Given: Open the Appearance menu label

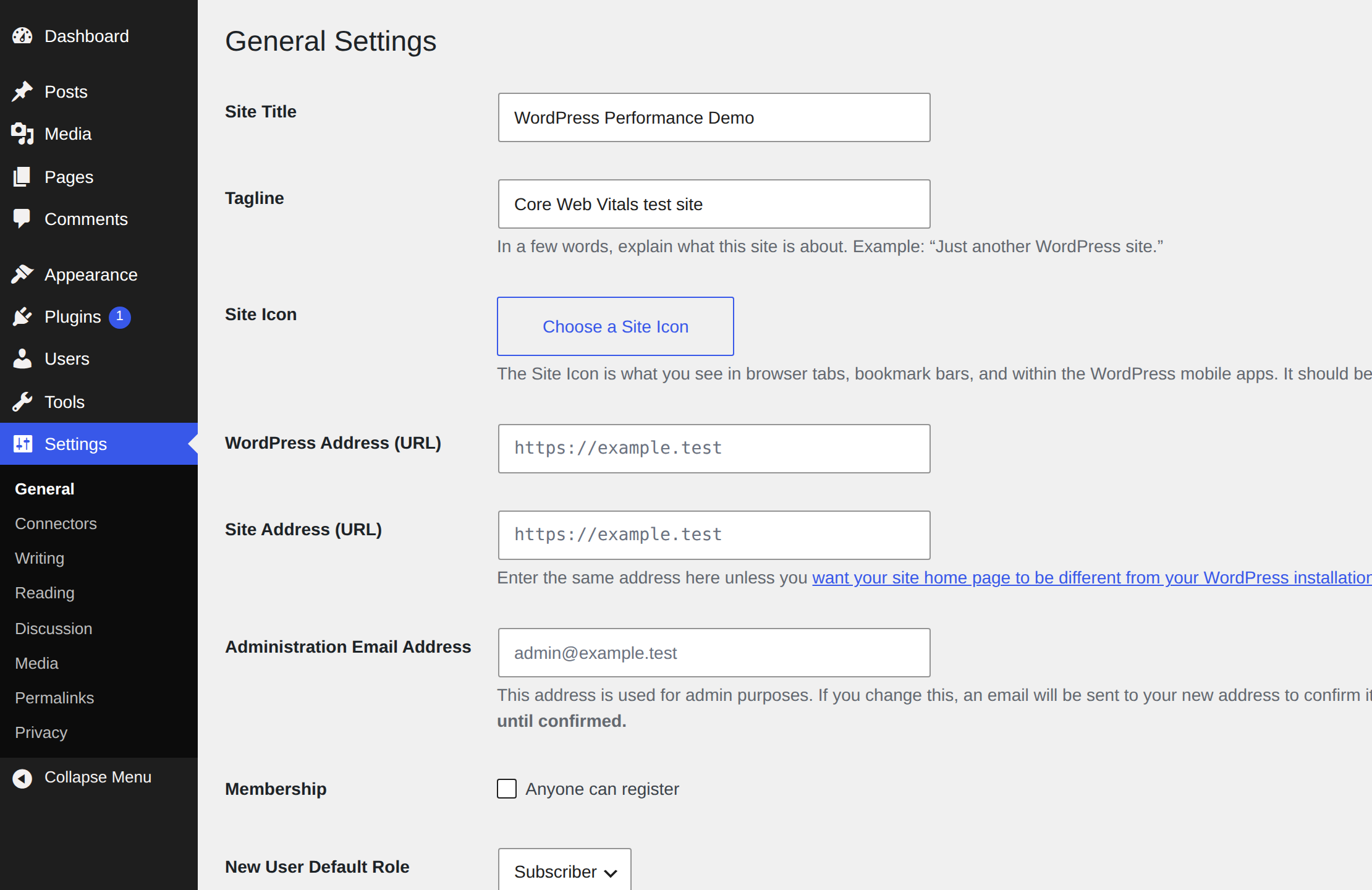Looking at the screenshot, I should click(91, 275).
